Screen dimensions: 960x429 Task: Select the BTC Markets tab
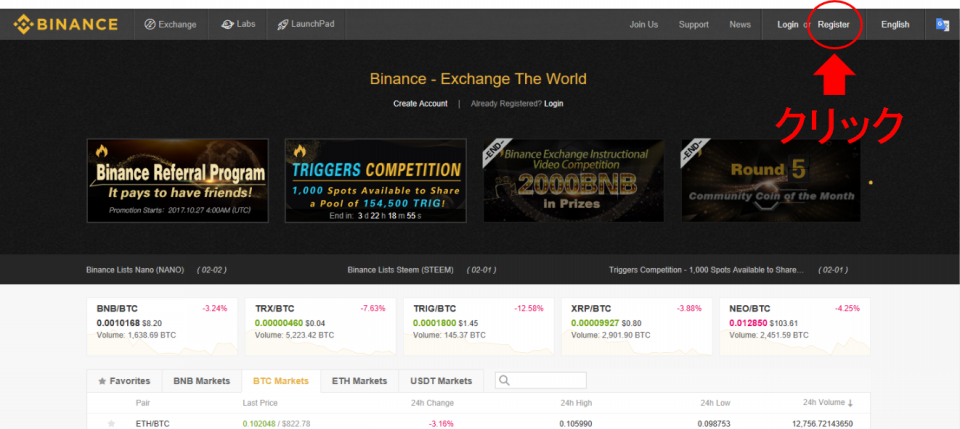coord(281,381)
